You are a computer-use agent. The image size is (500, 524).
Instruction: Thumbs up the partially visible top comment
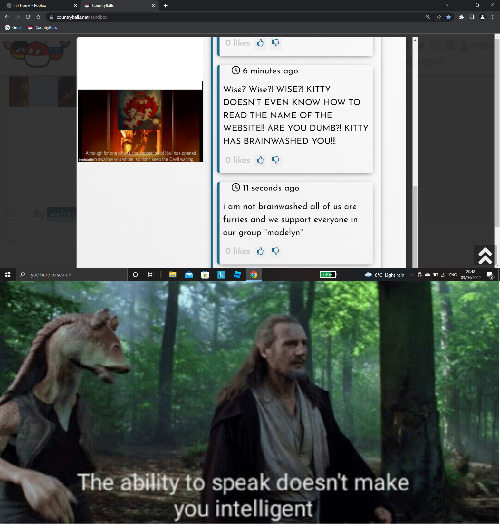pyautogui.click(x=260, y=43)
